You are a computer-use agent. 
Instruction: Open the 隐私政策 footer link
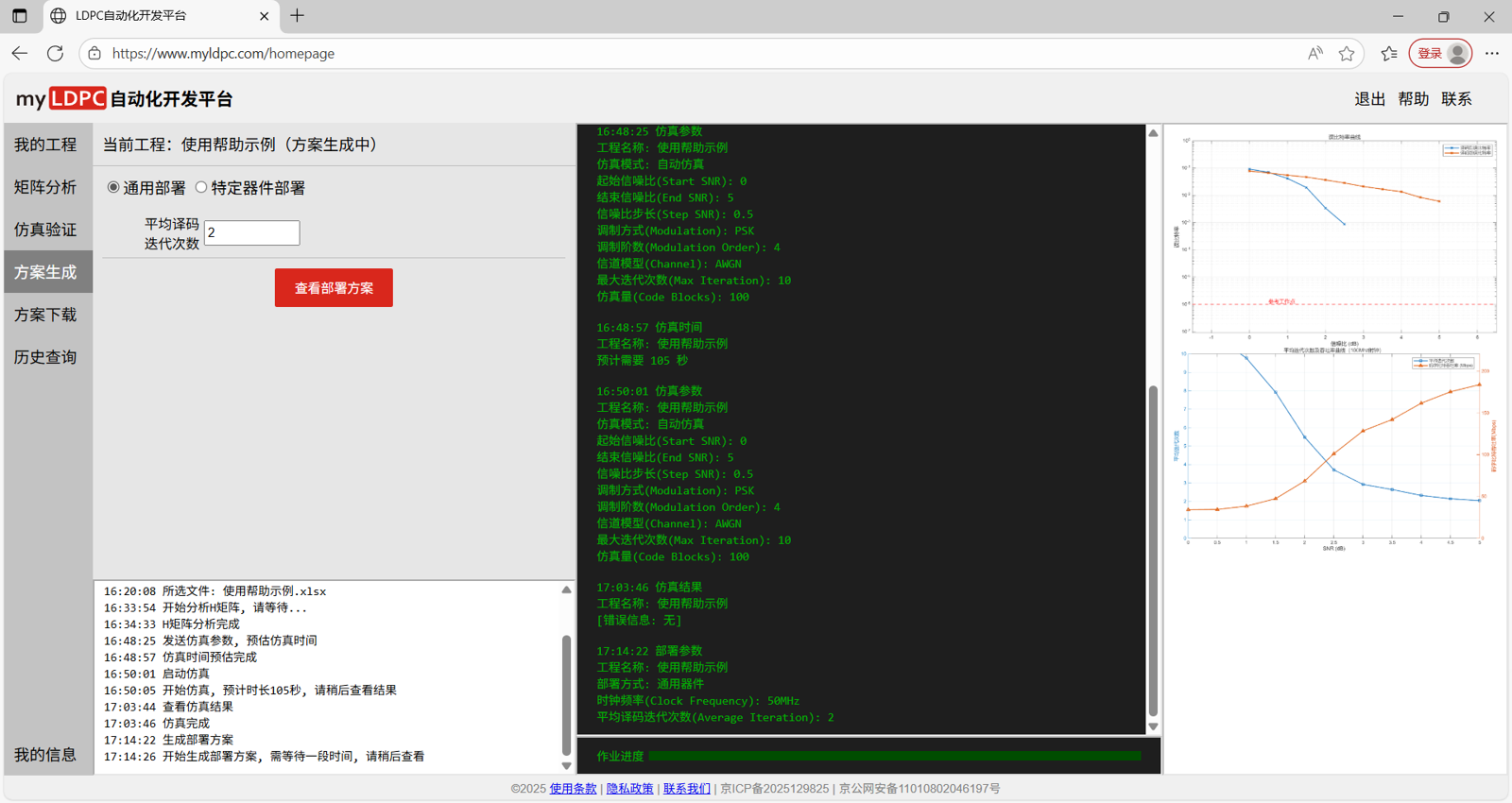(x=629, y=789)
